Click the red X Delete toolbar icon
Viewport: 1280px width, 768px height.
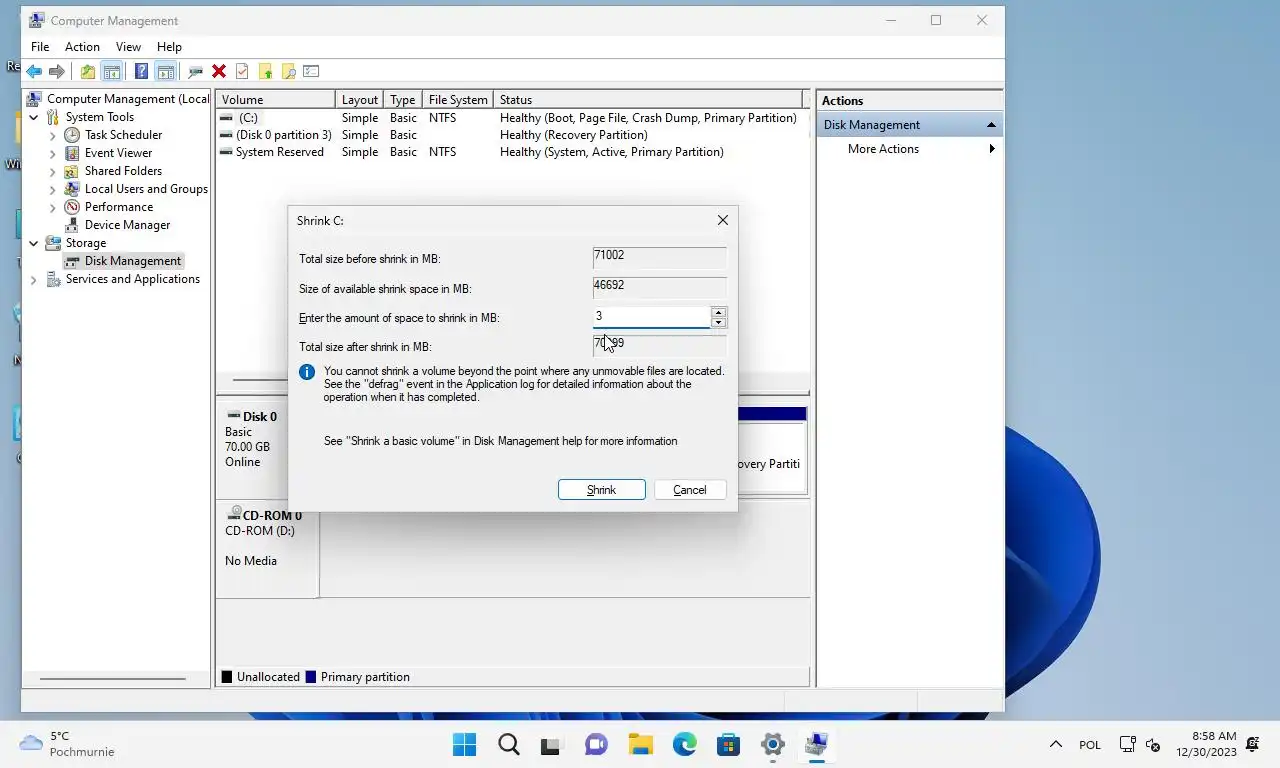point(218,71)
